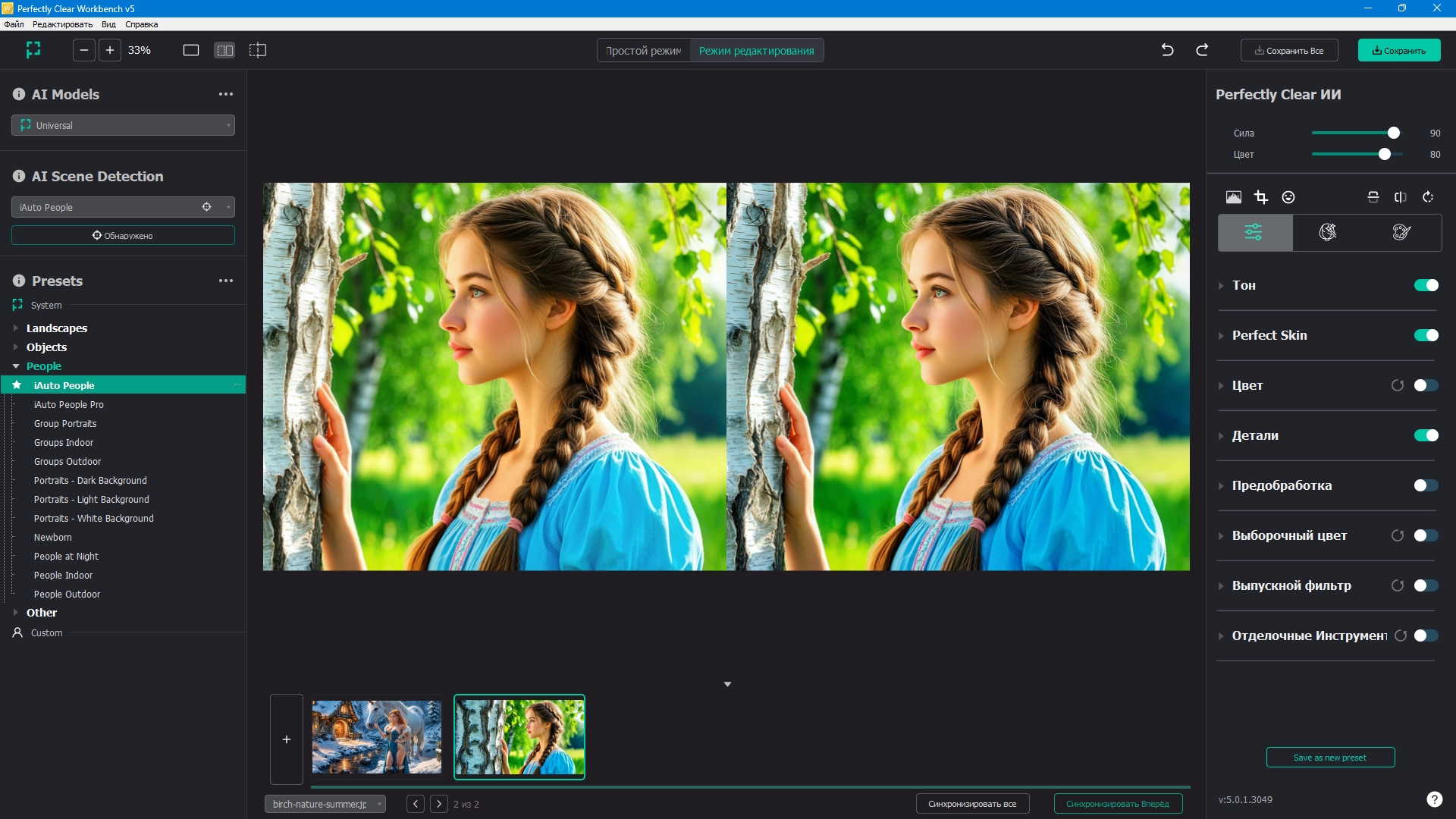Switch to split side-by-side view icon

[x=224, y=50]
